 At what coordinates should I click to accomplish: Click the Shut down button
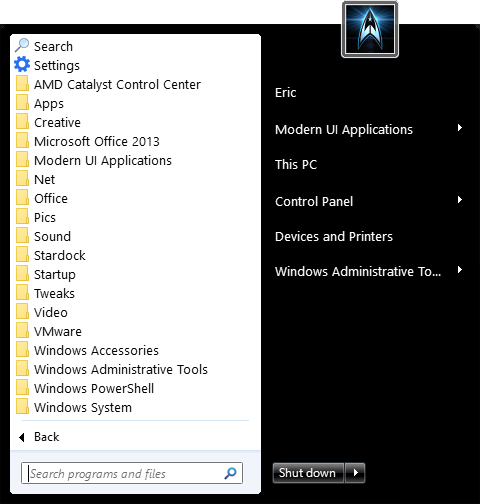pyautogui.click(x=308, y=473)
